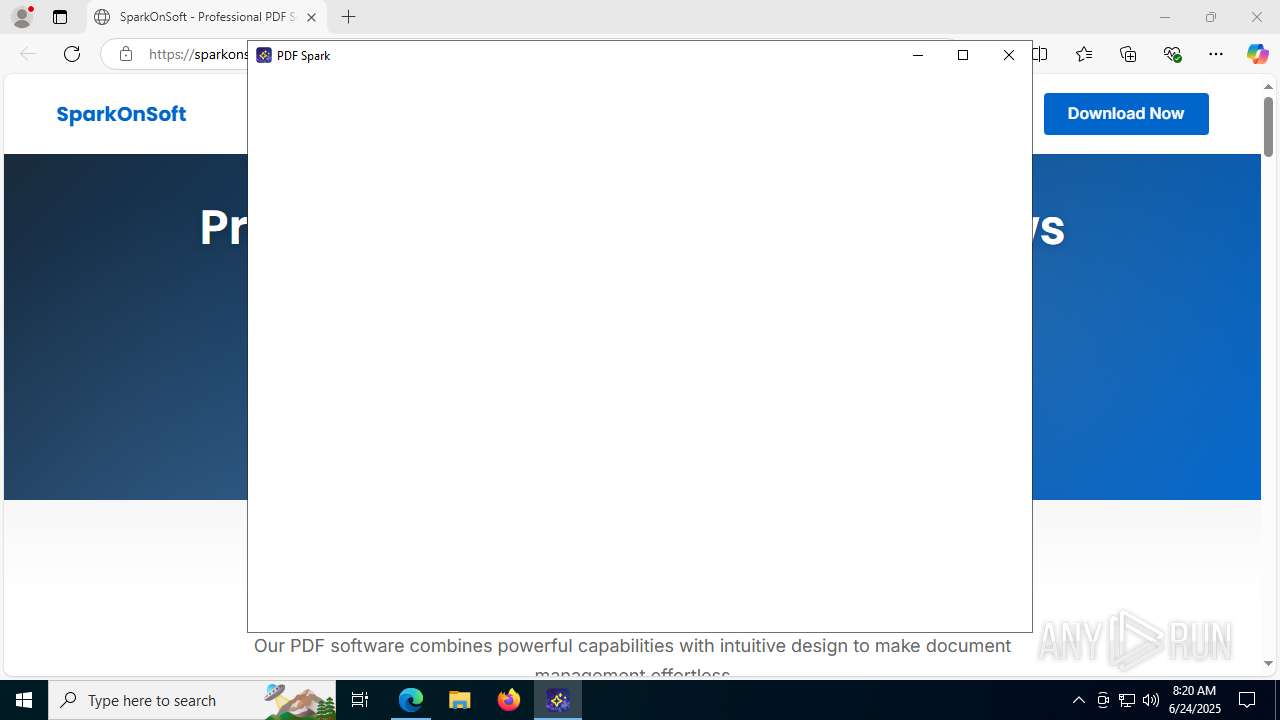This screenshot has width=1280, height=720.
Task: View site information padlock icon
Action: (x=126, y=54)
